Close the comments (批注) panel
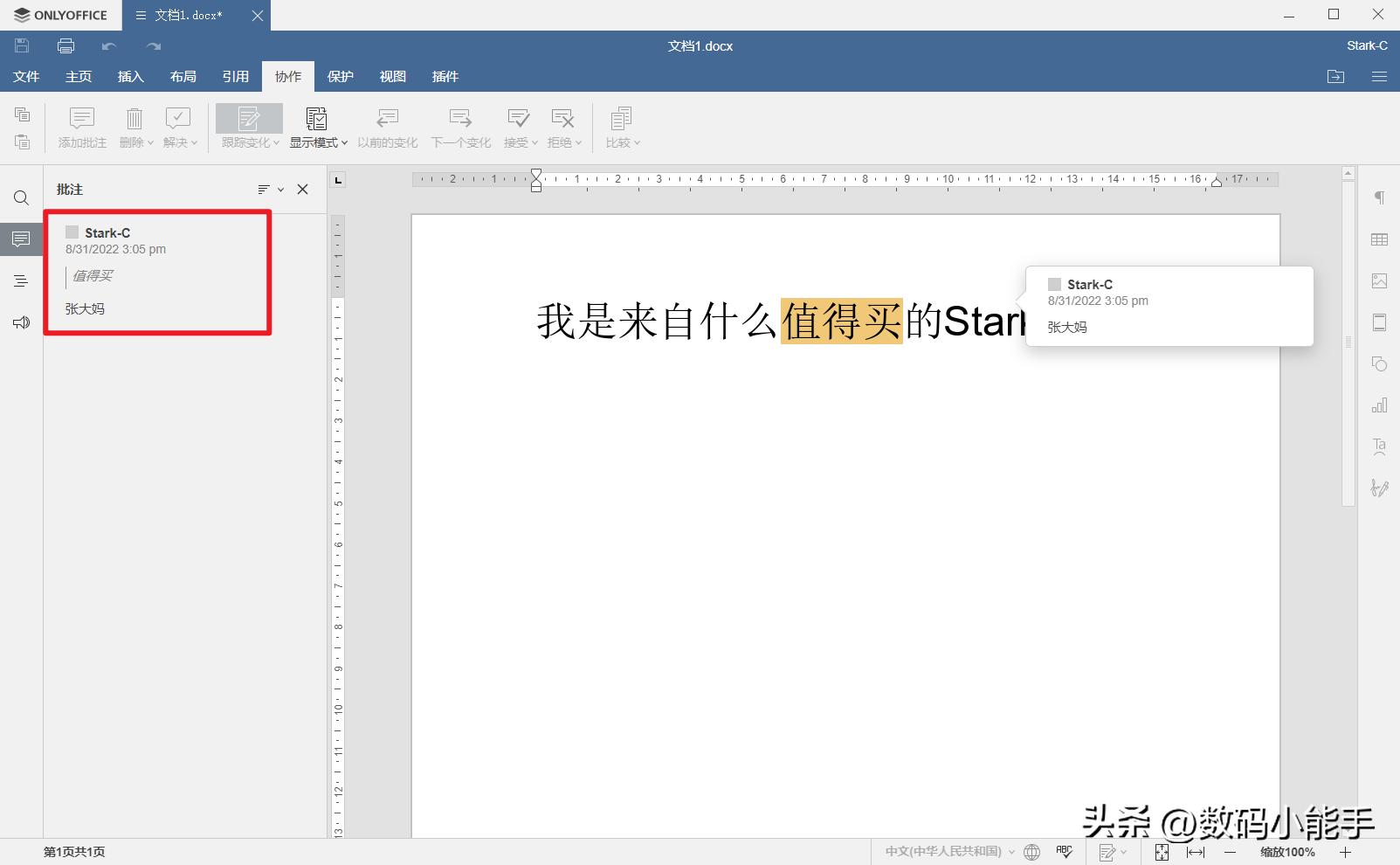Screen dimensions: 1400x865 303,190
